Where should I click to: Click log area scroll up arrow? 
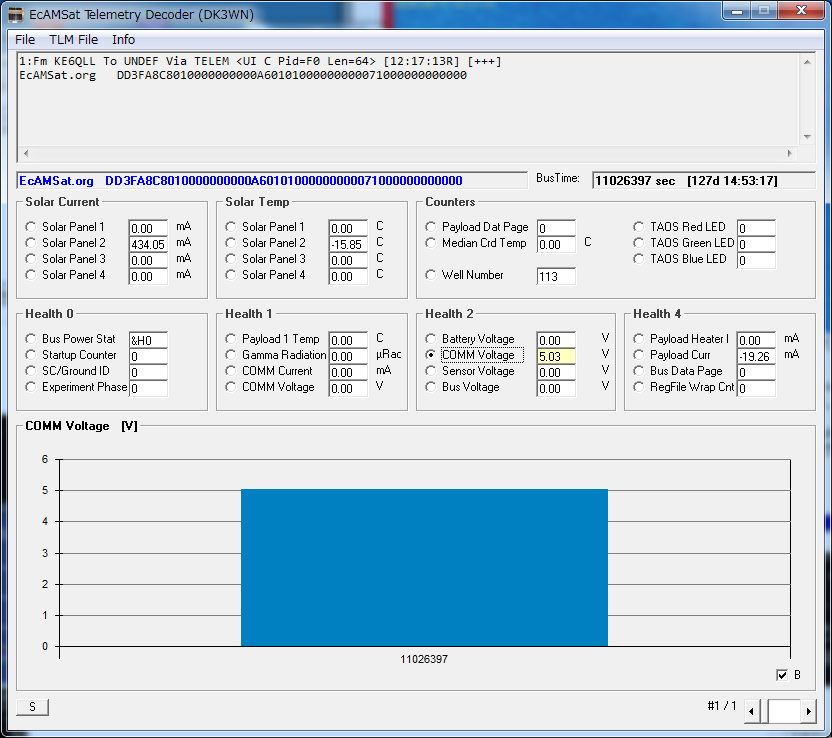(807, 63)
